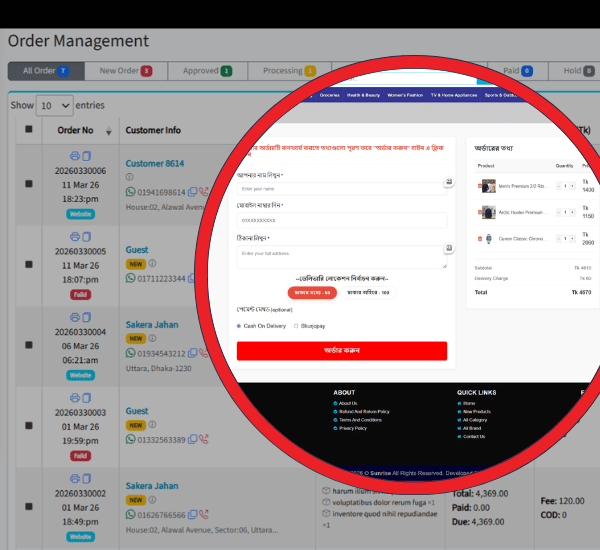600x550 pixels.
Task: Switch to Approved tab
Action: 207,71
